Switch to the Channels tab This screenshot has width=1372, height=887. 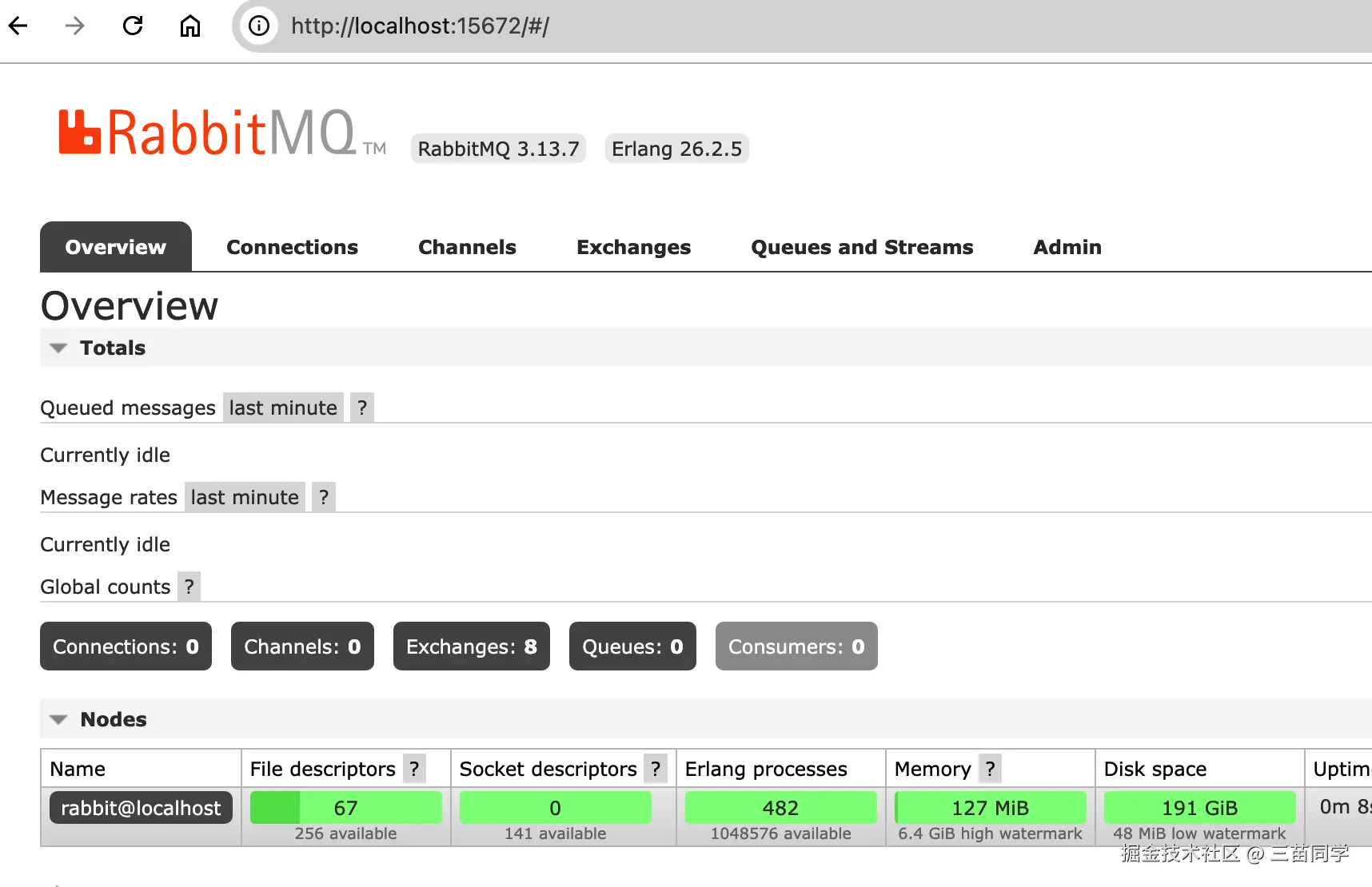point(467,247)
